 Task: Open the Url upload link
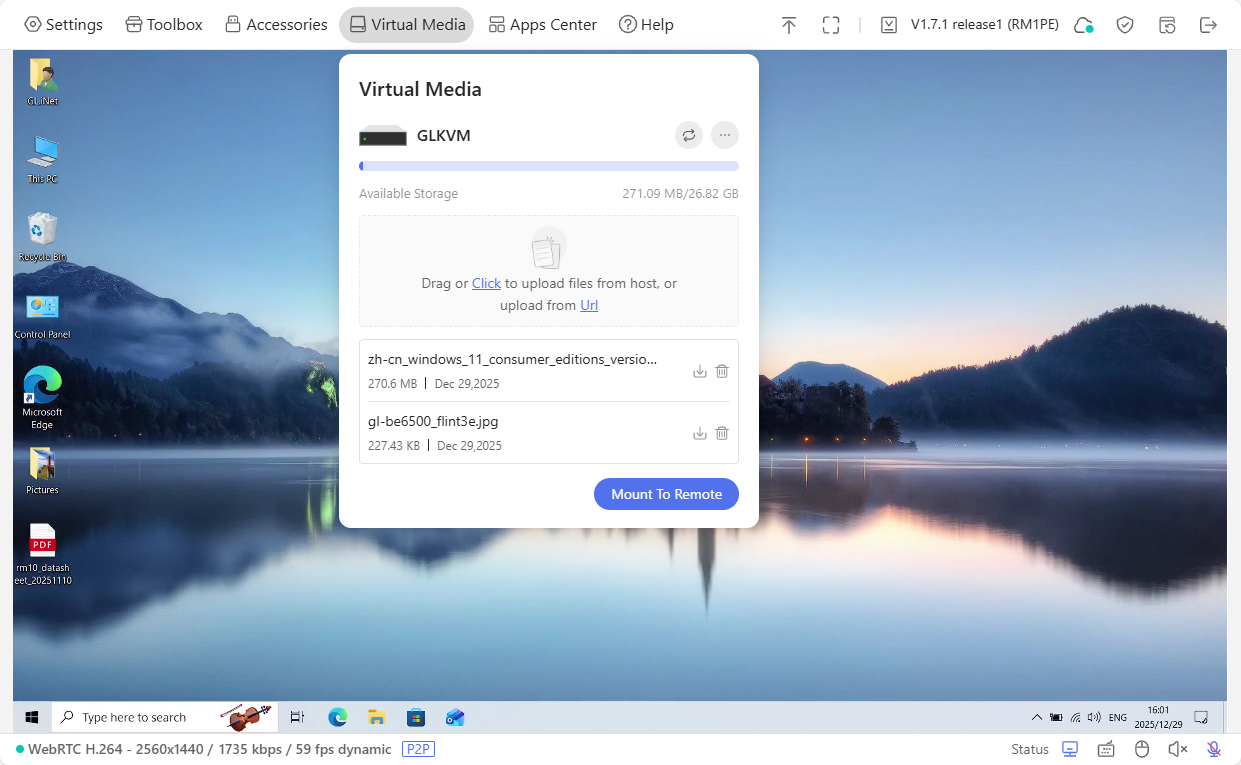pos(588,305)
